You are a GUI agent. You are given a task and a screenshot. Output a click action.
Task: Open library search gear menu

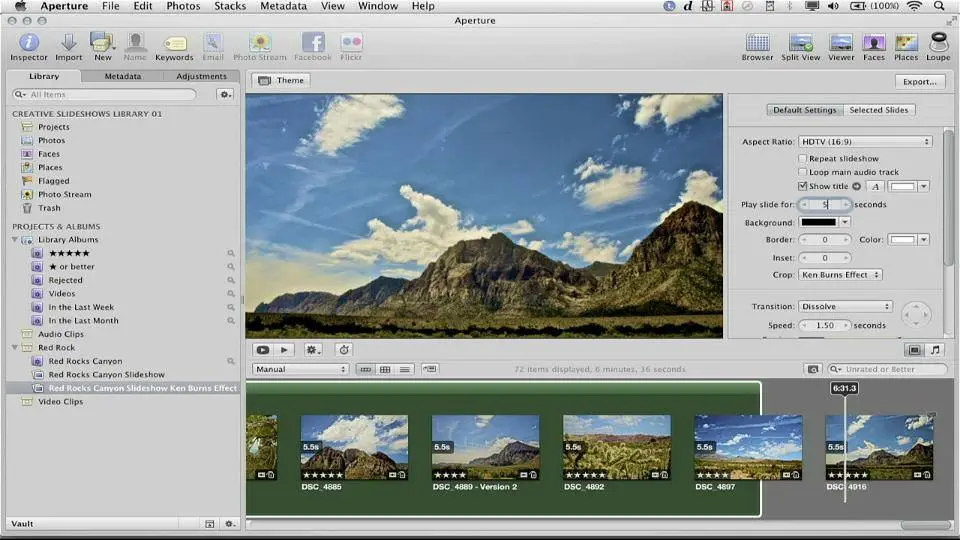pyautogui.click(x=225, y=94)
